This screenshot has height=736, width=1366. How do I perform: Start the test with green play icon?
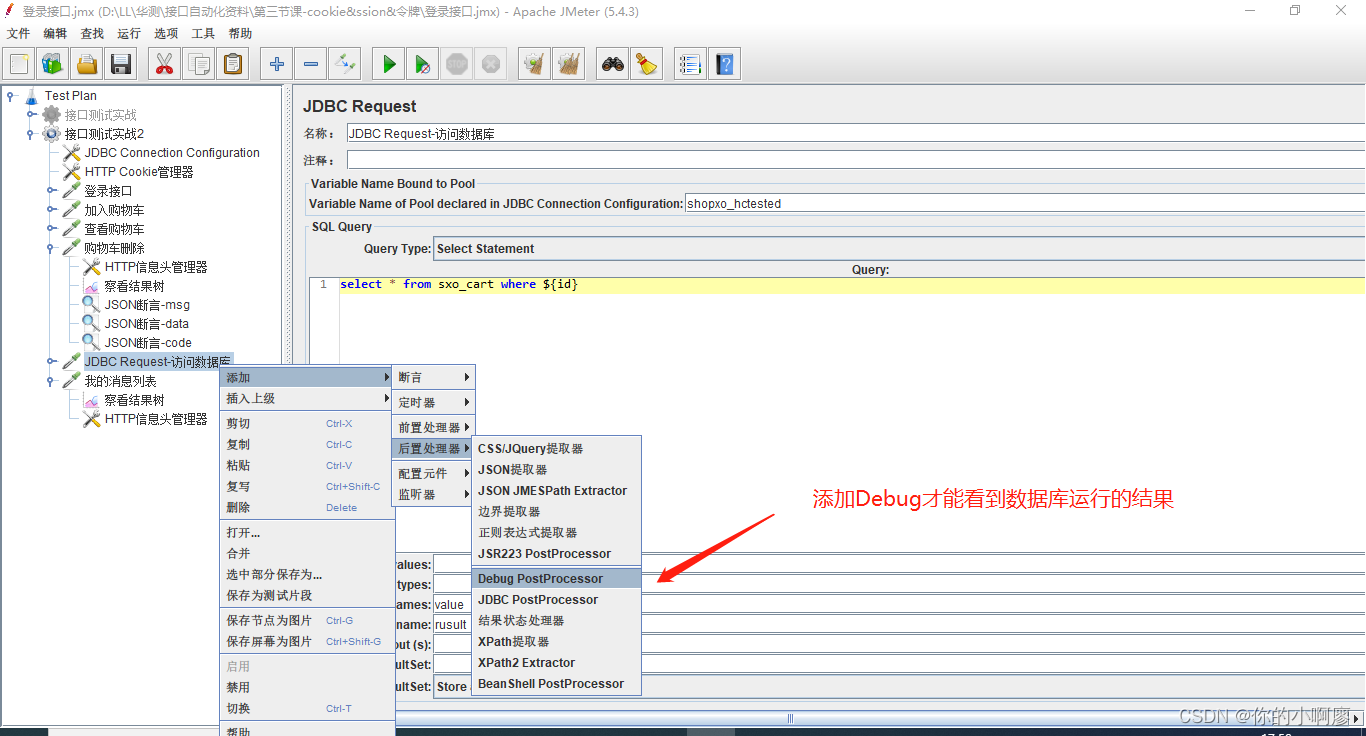click(389, 64)
